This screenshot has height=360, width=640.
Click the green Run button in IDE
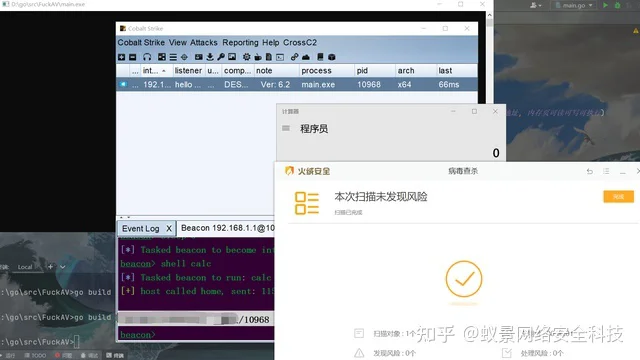click(605, 5)
